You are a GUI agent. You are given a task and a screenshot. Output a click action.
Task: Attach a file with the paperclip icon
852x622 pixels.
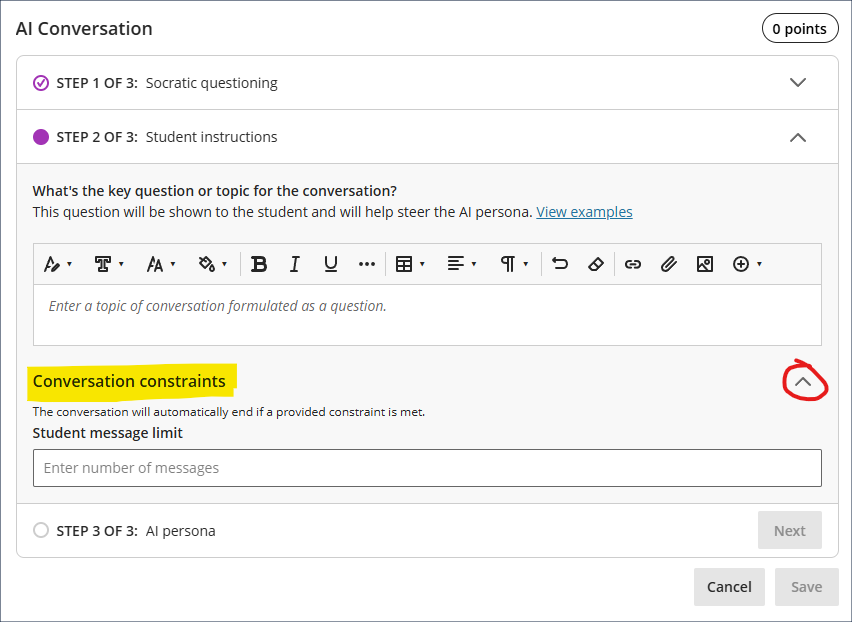pyautogui.click(x=668, y=264)
